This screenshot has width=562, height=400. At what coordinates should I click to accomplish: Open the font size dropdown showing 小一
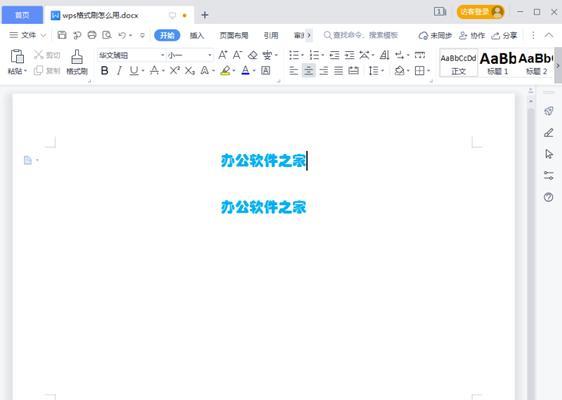(190, 55)
